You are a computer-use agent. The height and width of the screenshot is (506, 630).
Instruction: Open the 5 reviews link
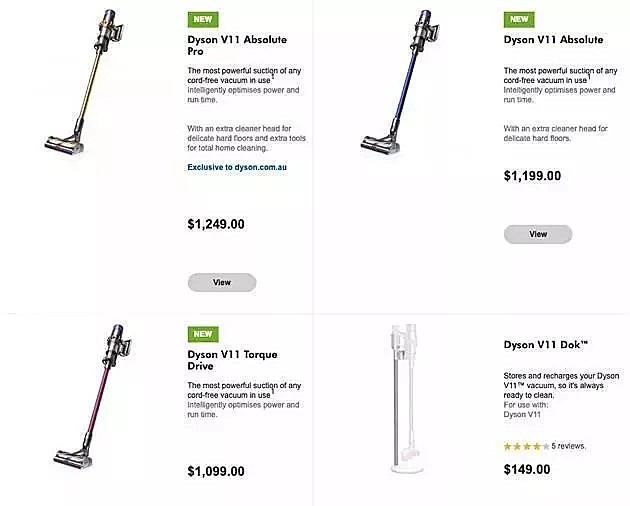coord(569,446)
